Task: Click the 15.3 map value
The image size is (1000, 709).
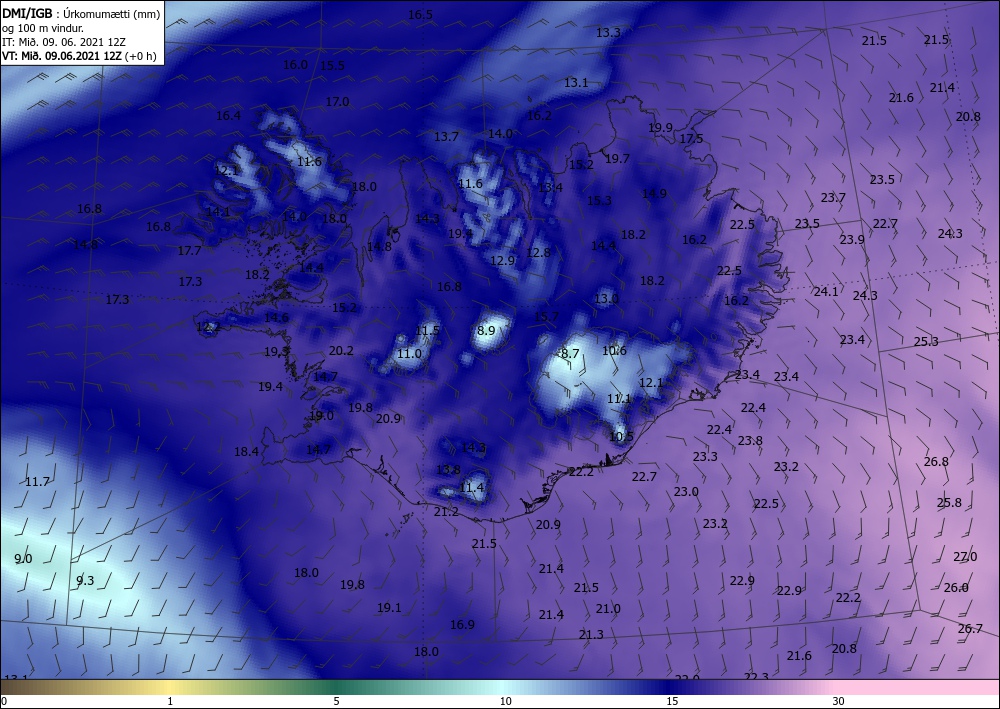Action: pos(599,200)
